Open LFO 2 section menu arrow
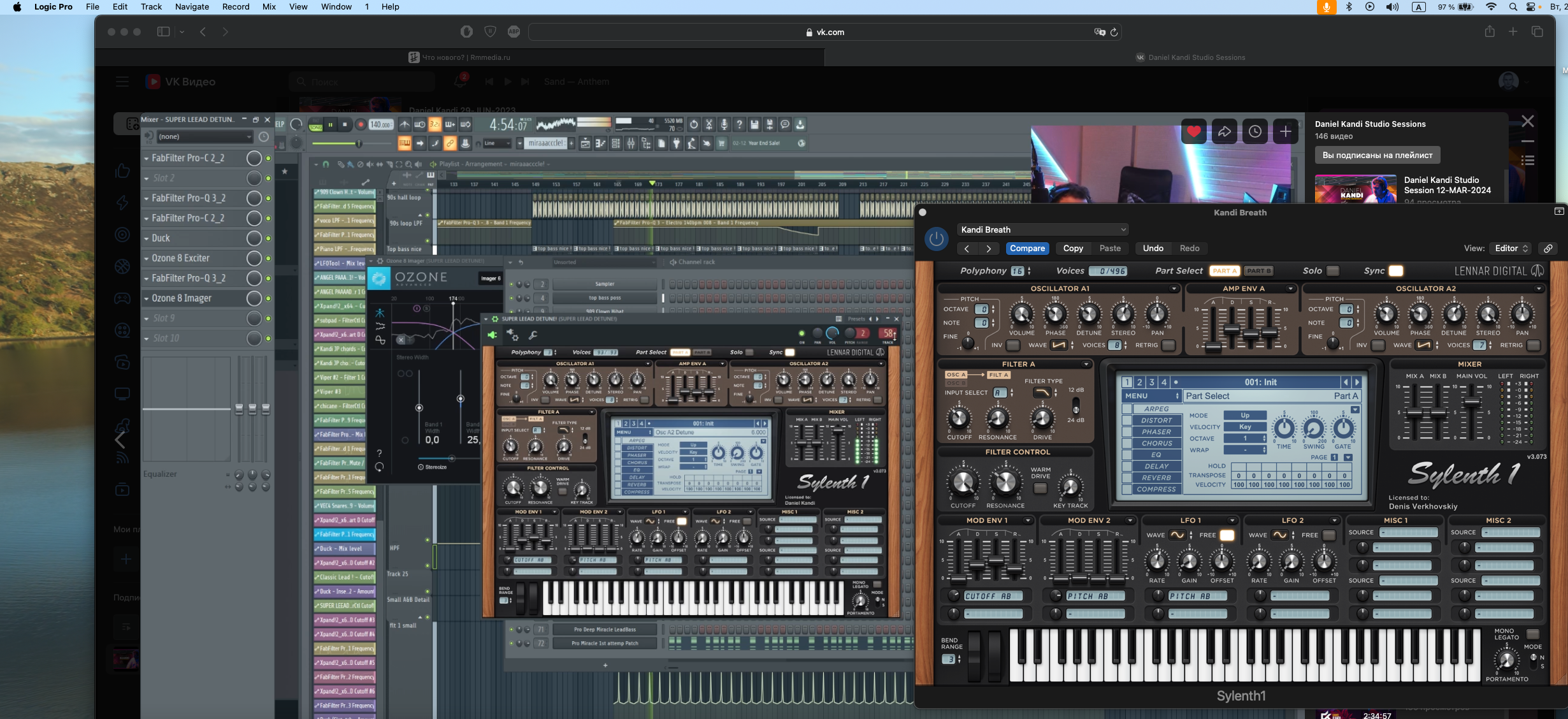This screenshot has height=719, width=1568. (x=1334, y=521)
